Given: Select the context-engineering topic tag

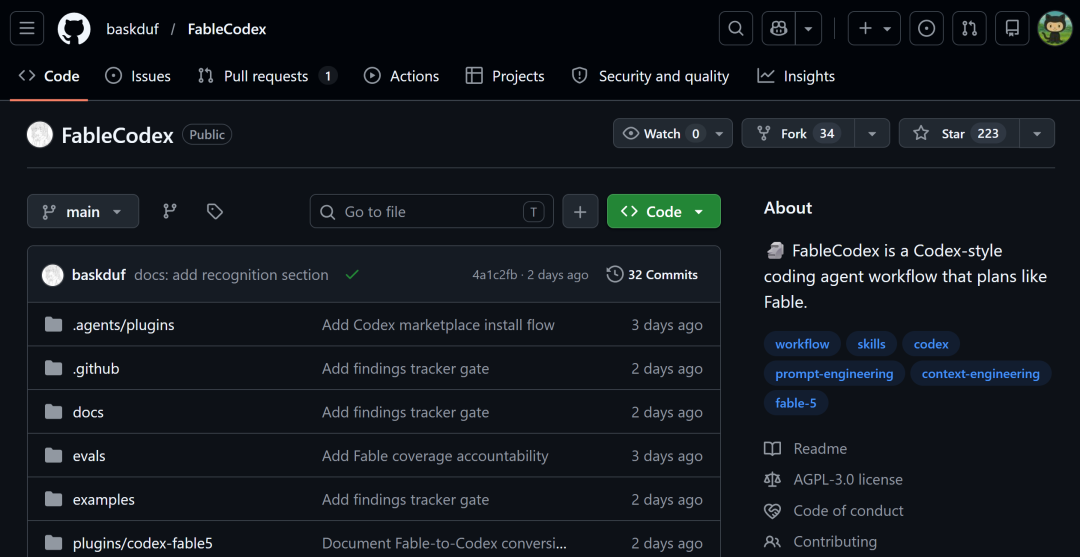Looking at the screenshot, I should [x=981, y=373].
